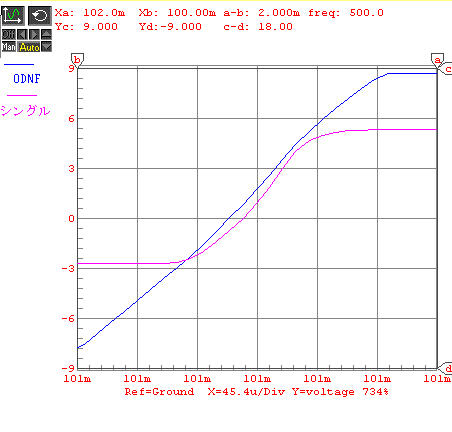
Task: Enable Auto scaling mode
Action: (x=29, y=47)
